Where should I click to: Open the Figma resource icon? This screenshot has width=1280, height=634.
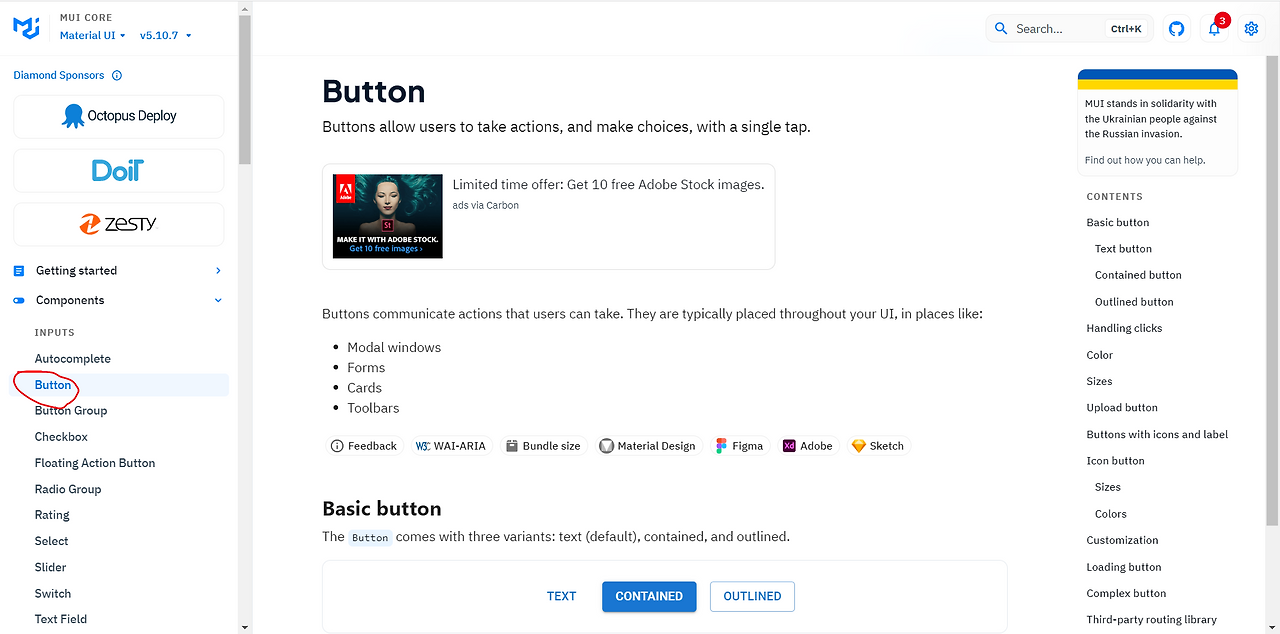pos(719,445)
